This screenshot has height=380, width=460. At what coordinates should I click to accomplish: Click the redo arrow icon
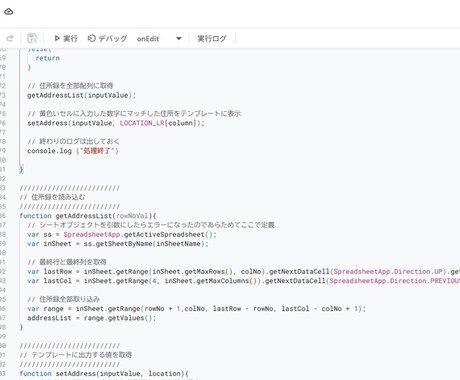coord(10,38)
